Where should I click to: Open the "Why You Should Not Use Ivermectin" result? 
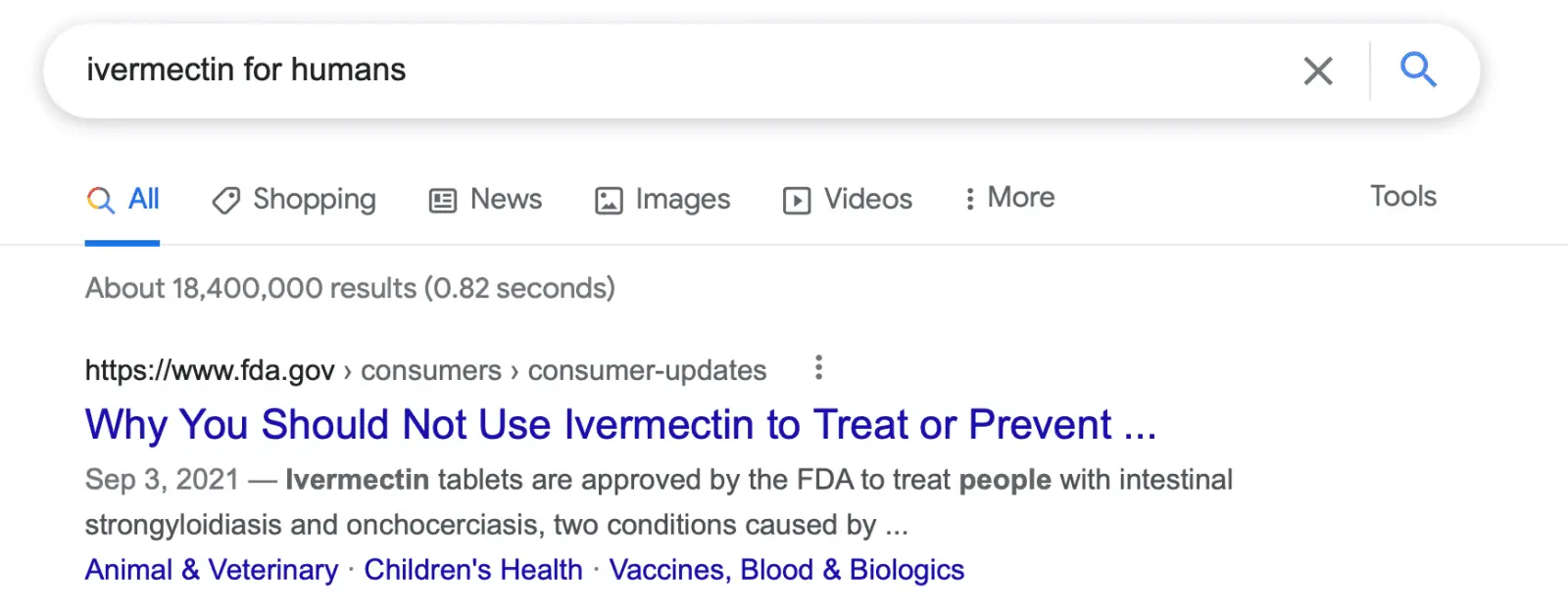pyautogui.click(x=620, y=425)
